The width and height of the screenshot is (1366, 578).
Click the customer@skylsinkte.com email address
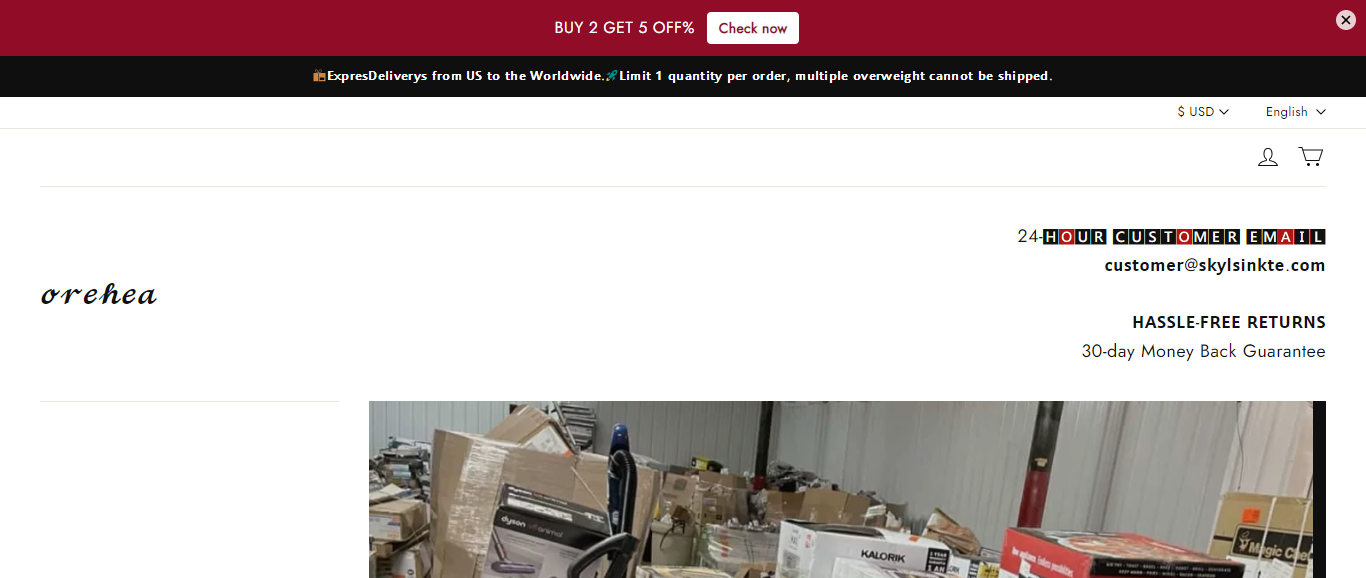point(1215,265)
